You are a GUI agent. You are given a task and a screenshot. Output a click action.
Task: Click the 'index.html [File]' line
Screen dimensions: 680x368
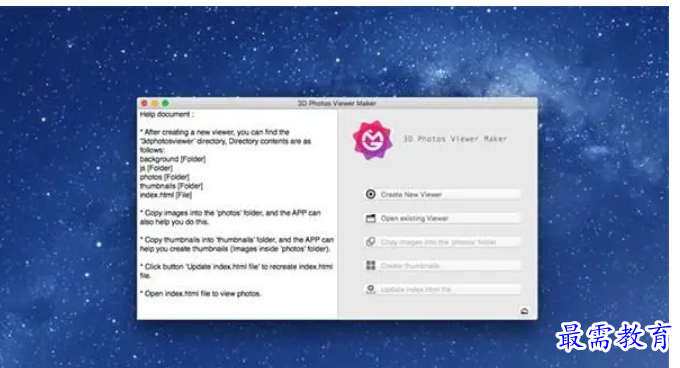[166, 195]
